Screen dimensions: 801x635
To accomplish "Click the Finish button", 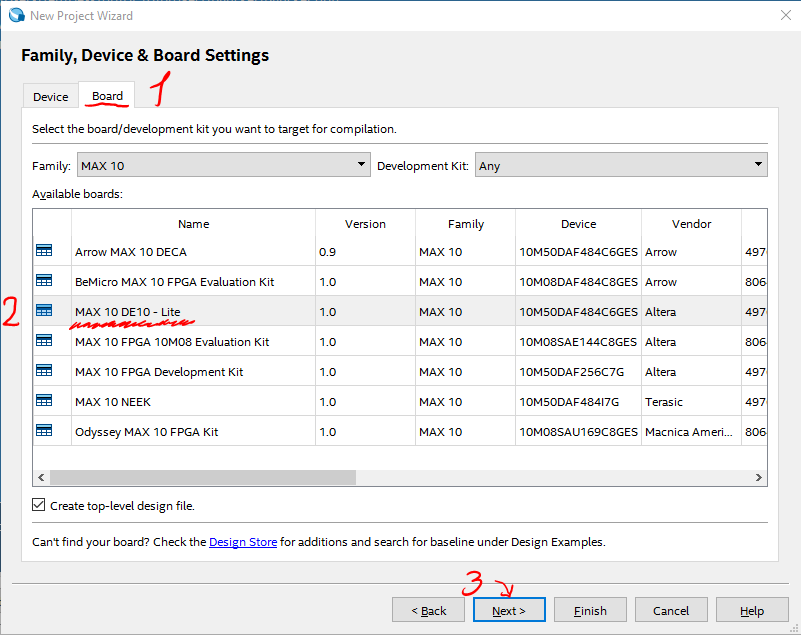I will (x=590, y=610).
